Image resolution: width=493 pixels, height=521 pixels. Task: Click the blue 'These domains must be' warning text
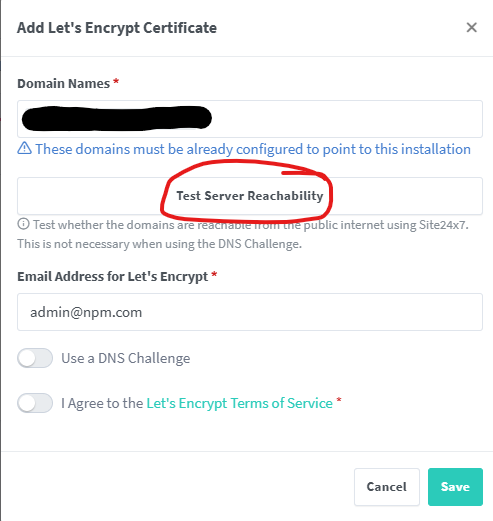[253, 149]
